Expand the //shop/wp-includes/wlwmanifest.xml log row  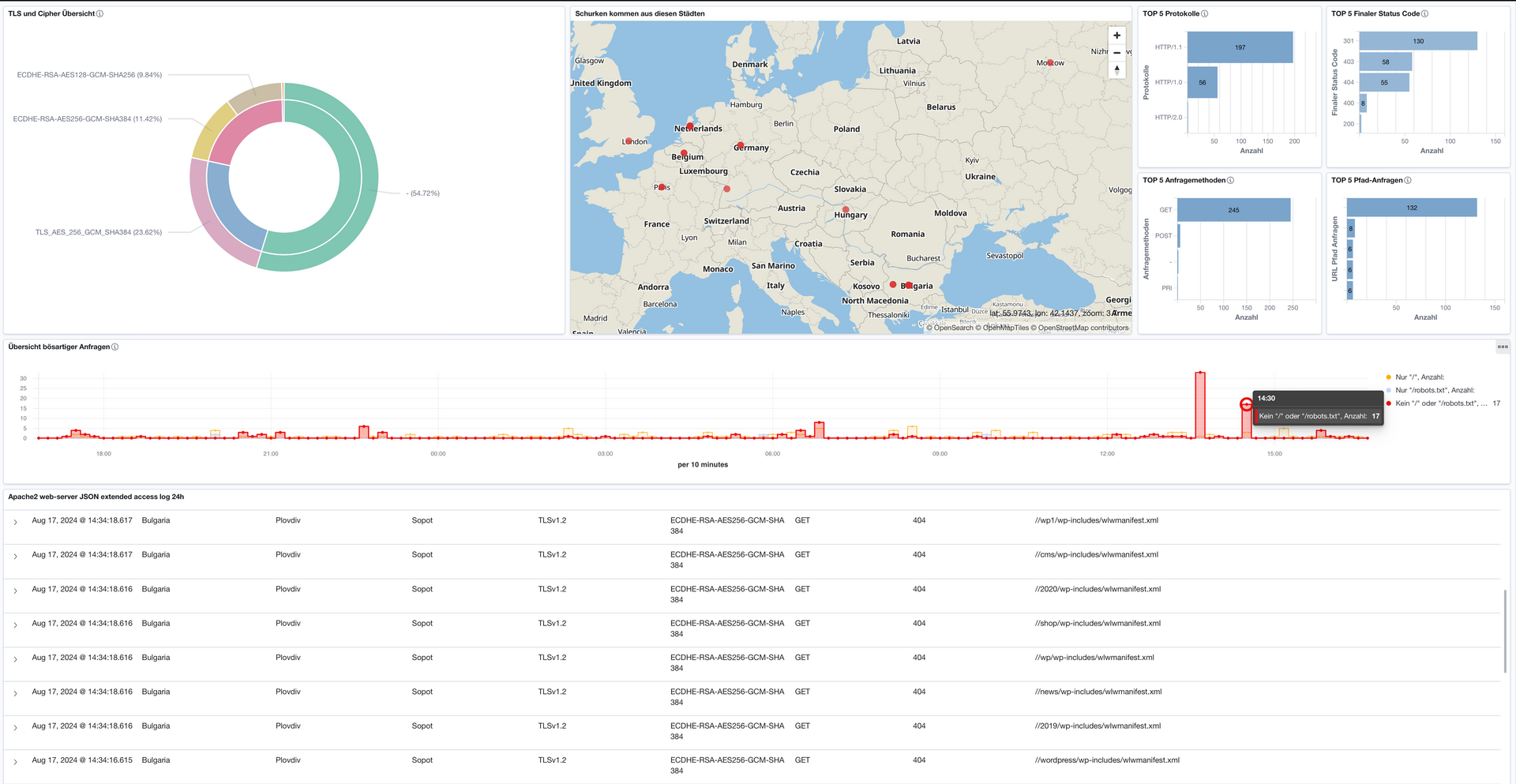[16, 624]
